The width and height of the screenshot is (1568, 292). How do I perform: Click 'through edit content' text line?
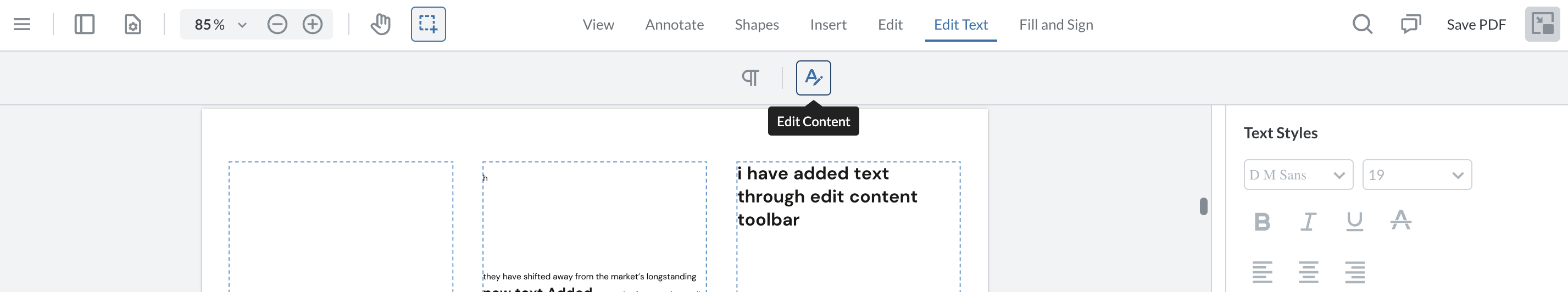click(827, 196)
